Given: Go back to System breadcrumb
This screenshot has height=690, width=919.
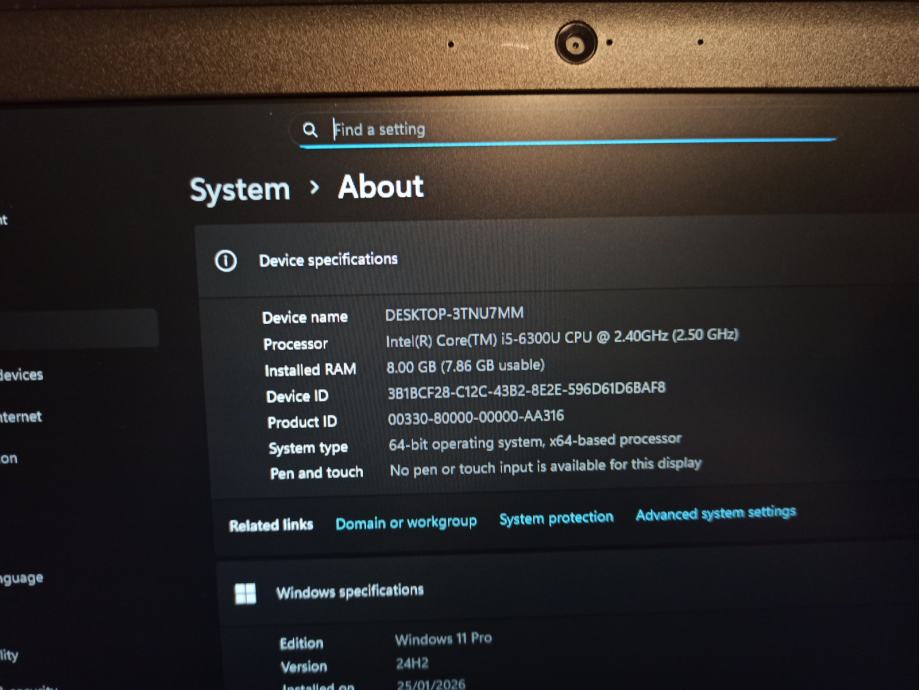Looking at the screenshot, I should click(240, 191).
